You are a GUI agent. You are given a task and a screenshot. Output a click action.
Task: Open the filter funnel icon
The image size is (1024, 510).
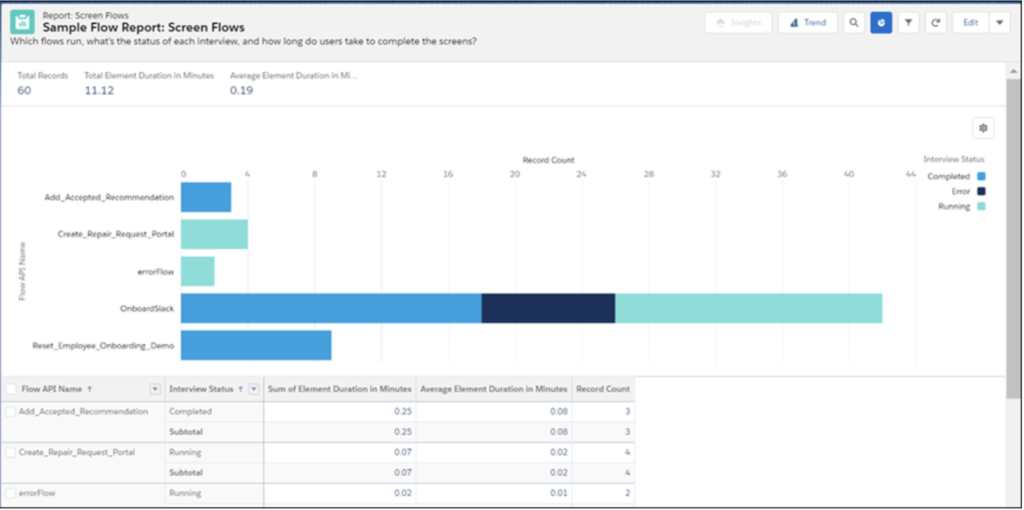click(908, 23)
